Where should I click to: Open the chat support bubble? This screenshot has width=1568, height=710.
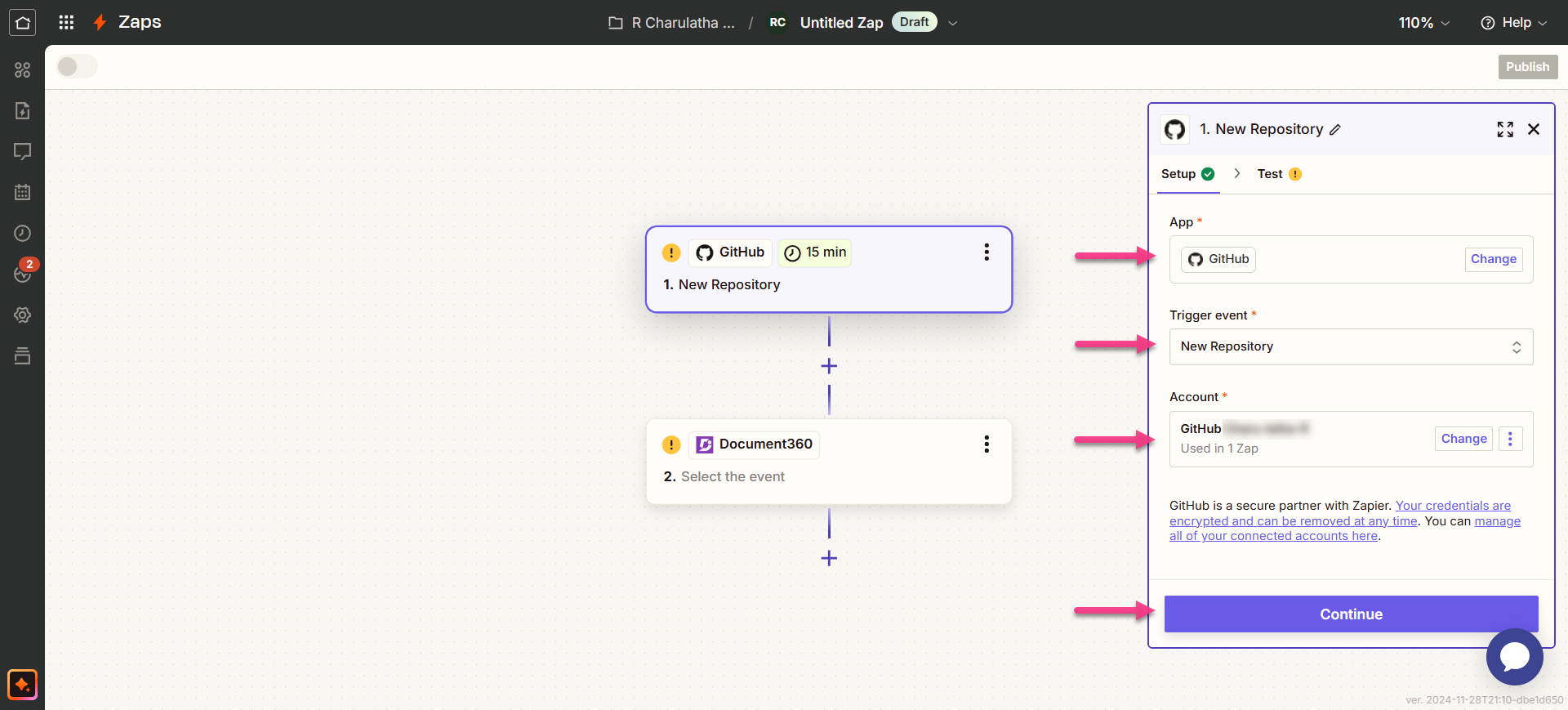[x=1514, y=656]
